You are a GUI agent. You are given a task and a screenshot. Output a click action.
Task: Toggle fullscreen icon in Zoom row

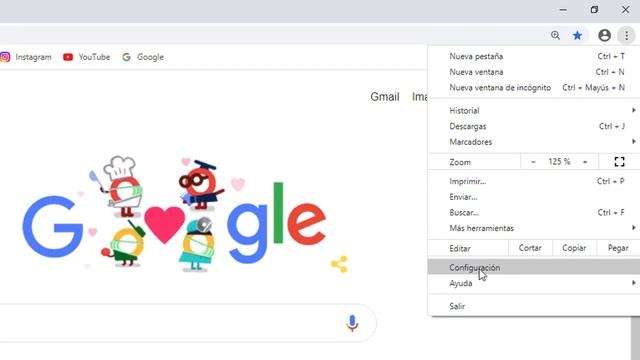tap(619, 162)
